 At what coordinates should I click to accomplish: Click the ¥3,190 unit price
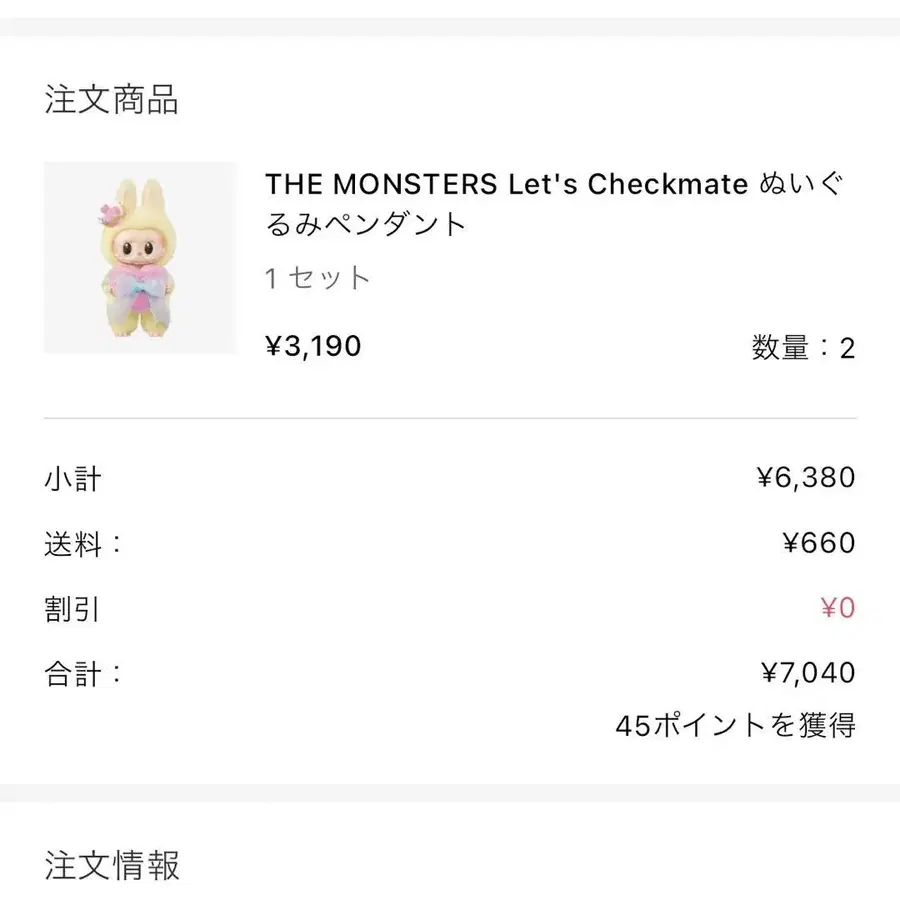pos(313,346)
